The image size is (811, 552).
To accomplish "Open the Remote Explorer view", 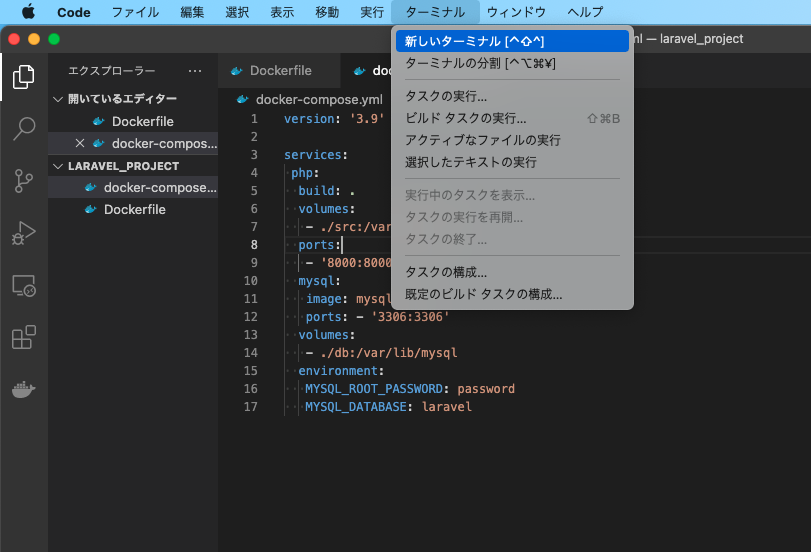I will click(23, 286).
